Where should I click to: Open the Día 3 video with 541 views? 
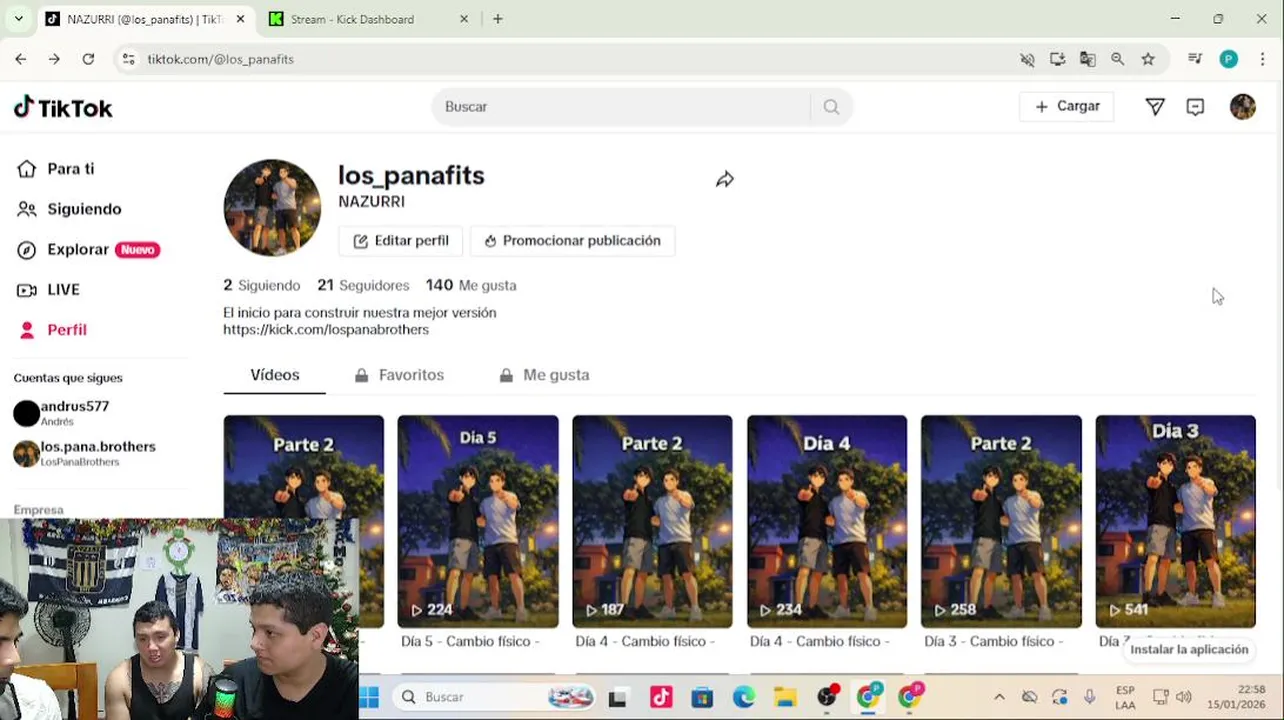coord(1175,521)
